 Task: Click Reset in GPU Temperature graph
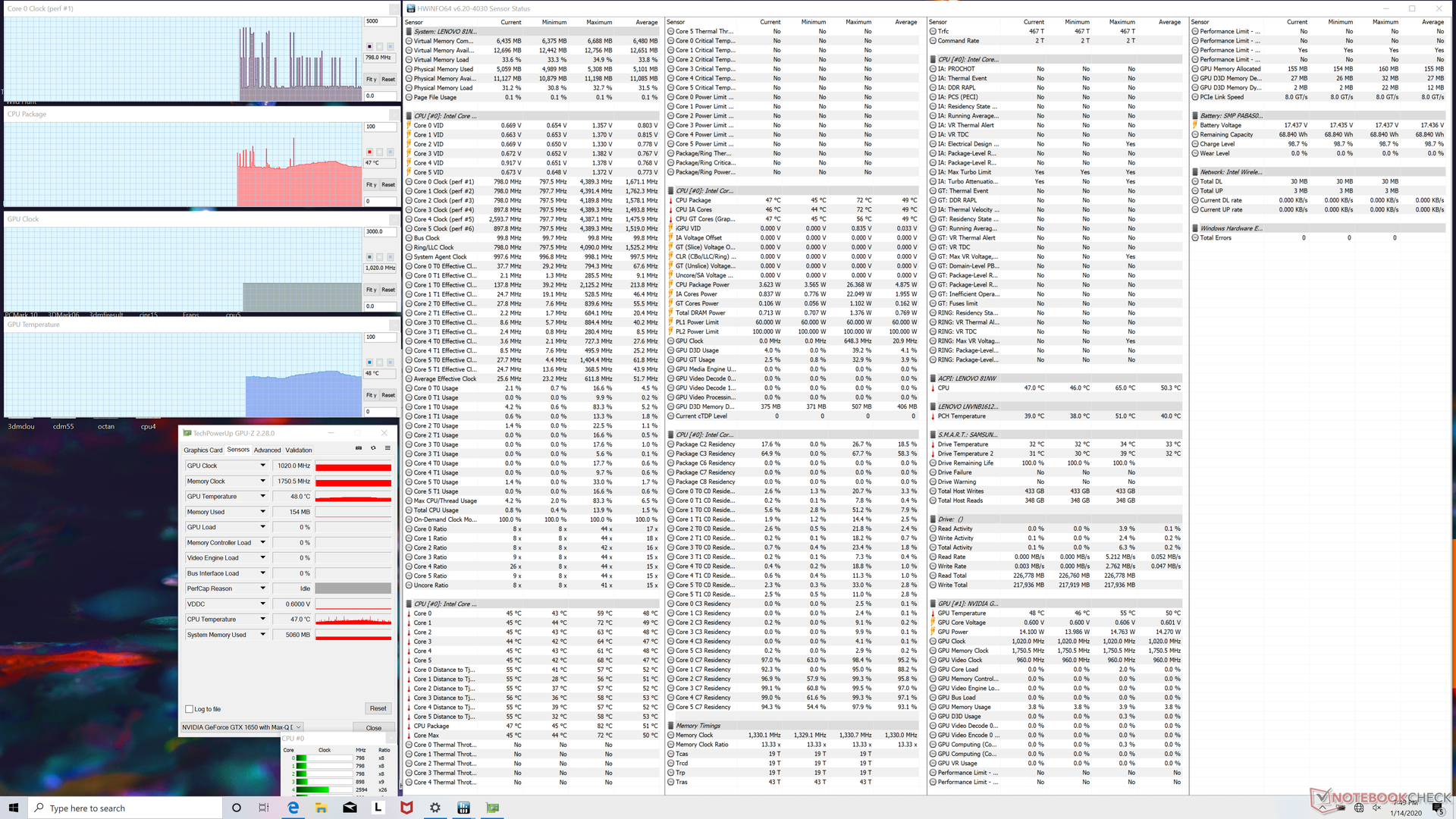[388, 395]
